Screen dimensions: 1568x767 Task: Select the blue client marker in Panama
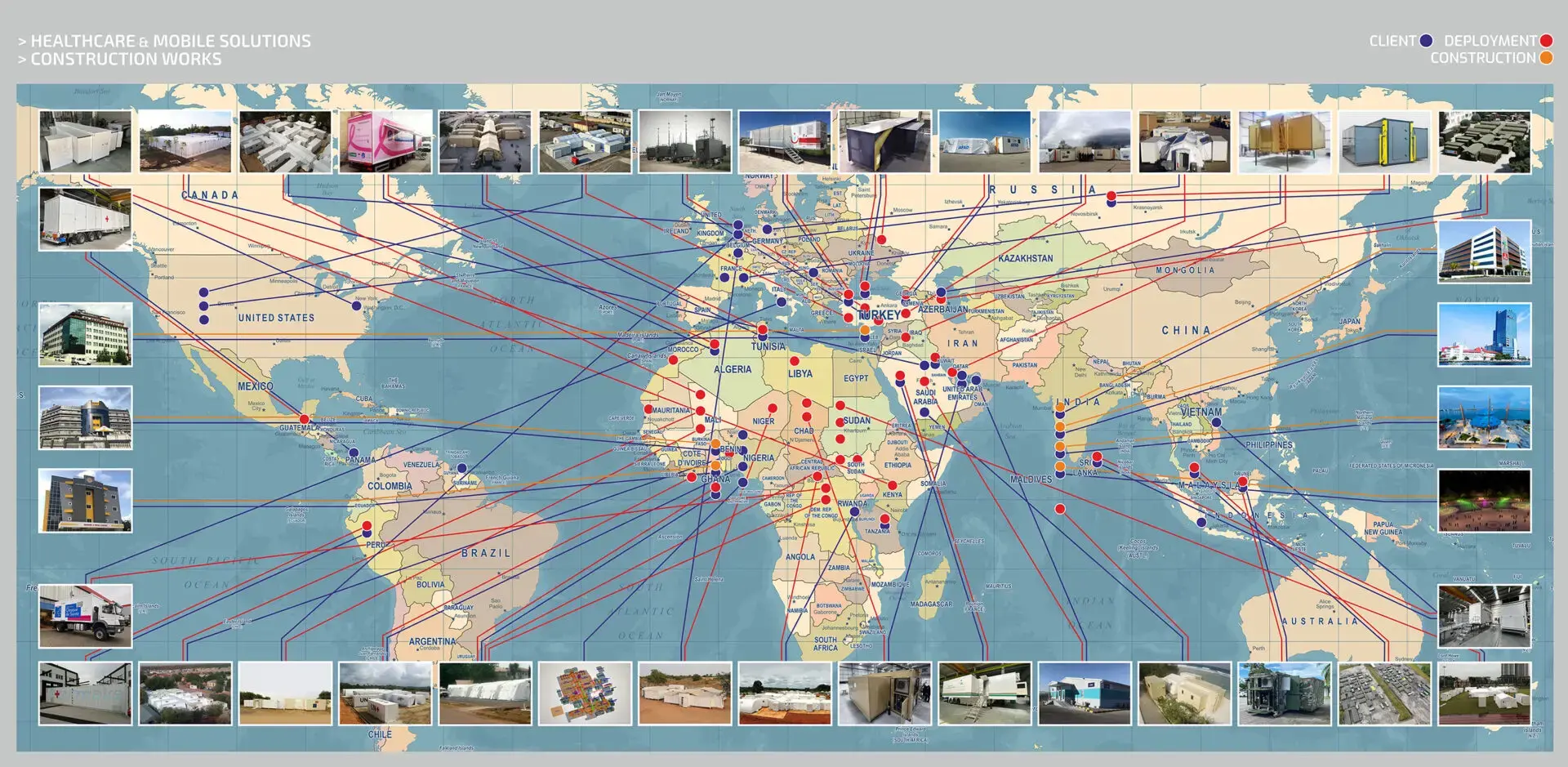click(x=354, y=453)
